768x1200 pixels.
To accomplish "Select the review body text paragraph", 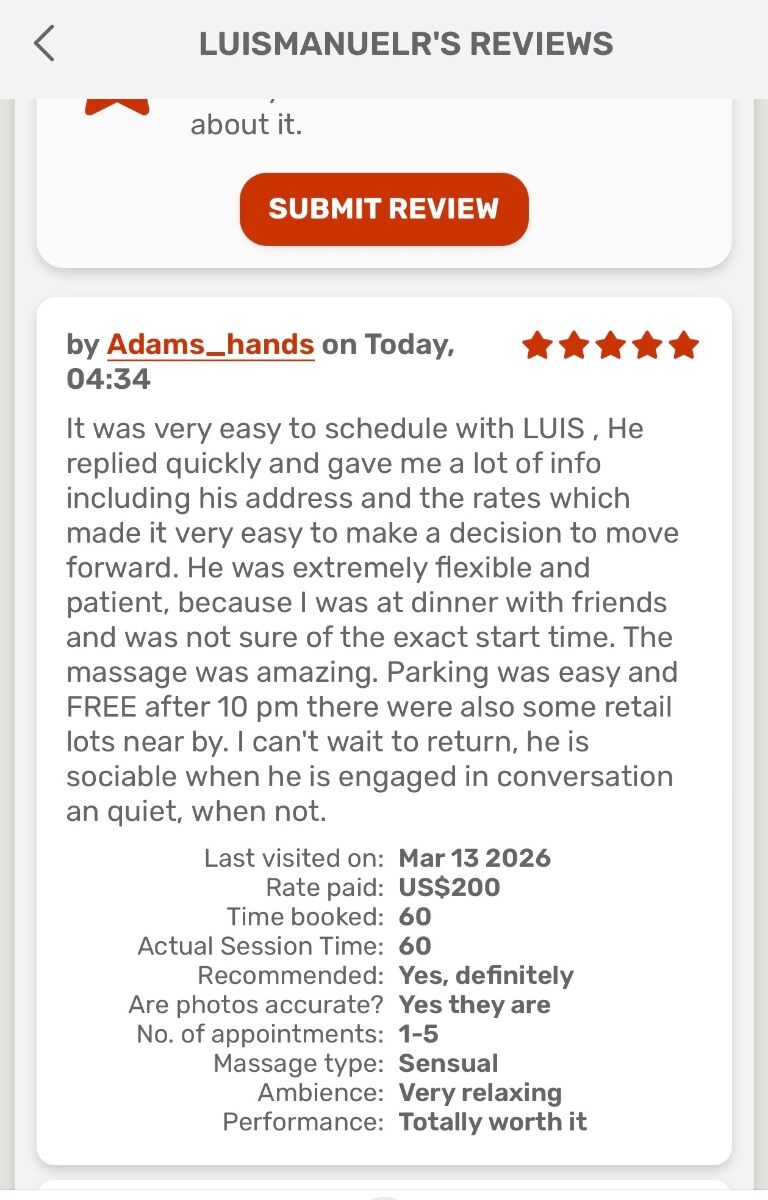I will coord(372,620).
